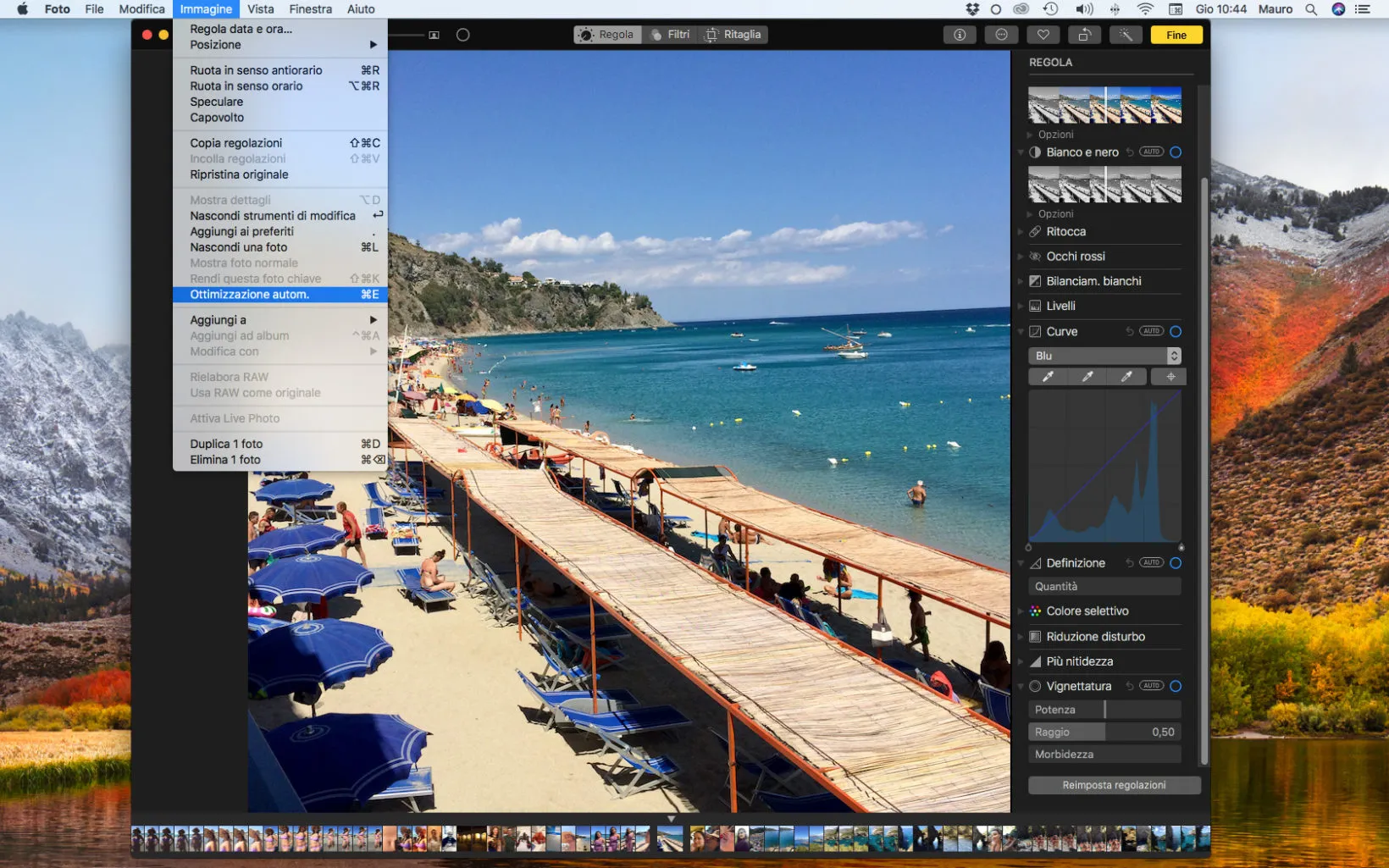The width and height of the screenshot is (1389, 868).
Task: Click the Riduzione disturbo icon
Action: [1035, 637]
